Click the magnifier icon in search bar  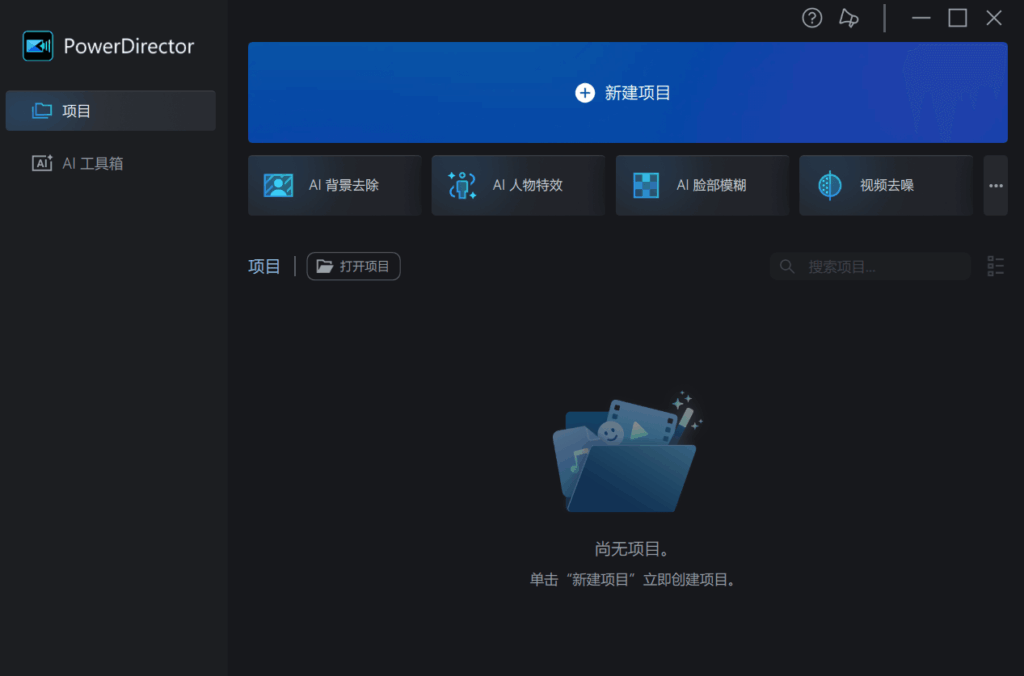pos(787,266)
